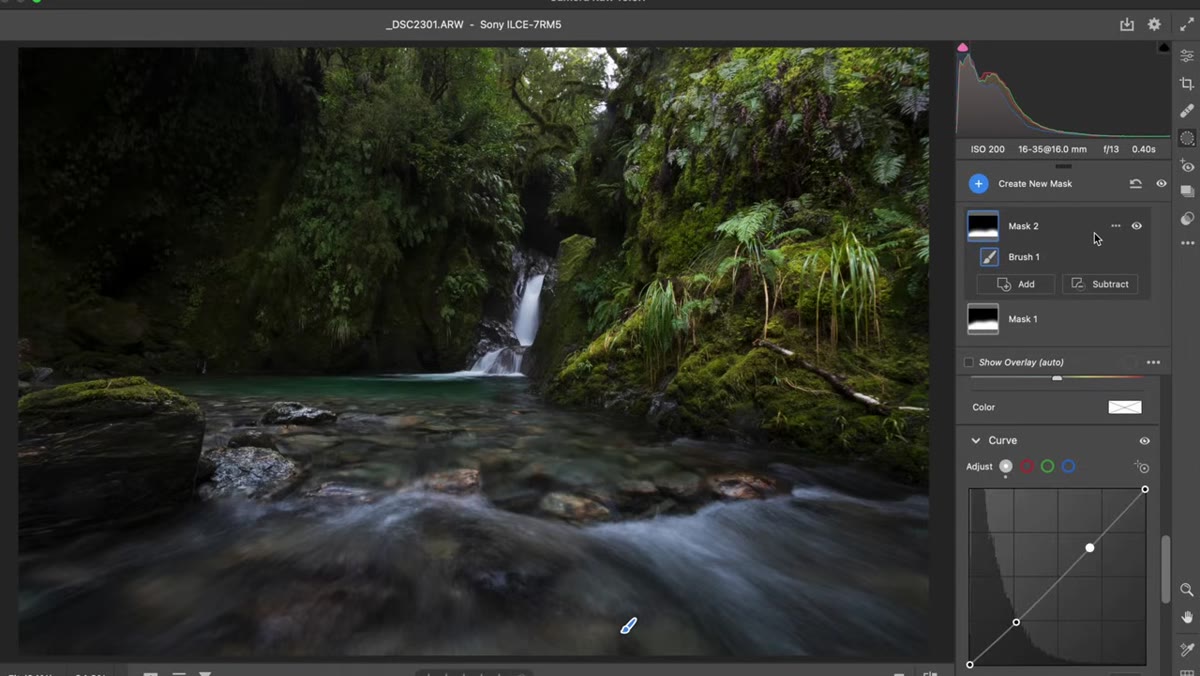The height and width of the screenshot is (676, 1200).
Task: Select the Mask 2 thumbnail
Action: (x=983, y=226)
